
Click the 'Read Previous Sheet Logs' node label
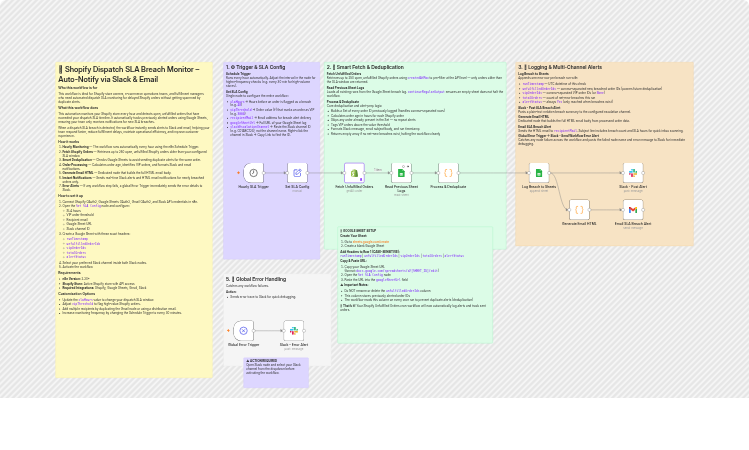coord(401,189)
